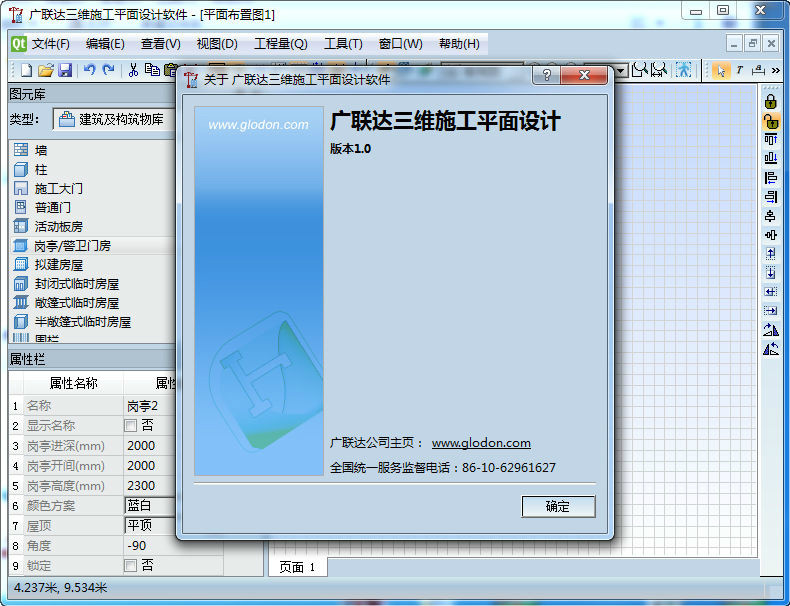The width and height of the screenshot is (790, 606).
Task: Align selected elements to left
Action: point(770,178)
